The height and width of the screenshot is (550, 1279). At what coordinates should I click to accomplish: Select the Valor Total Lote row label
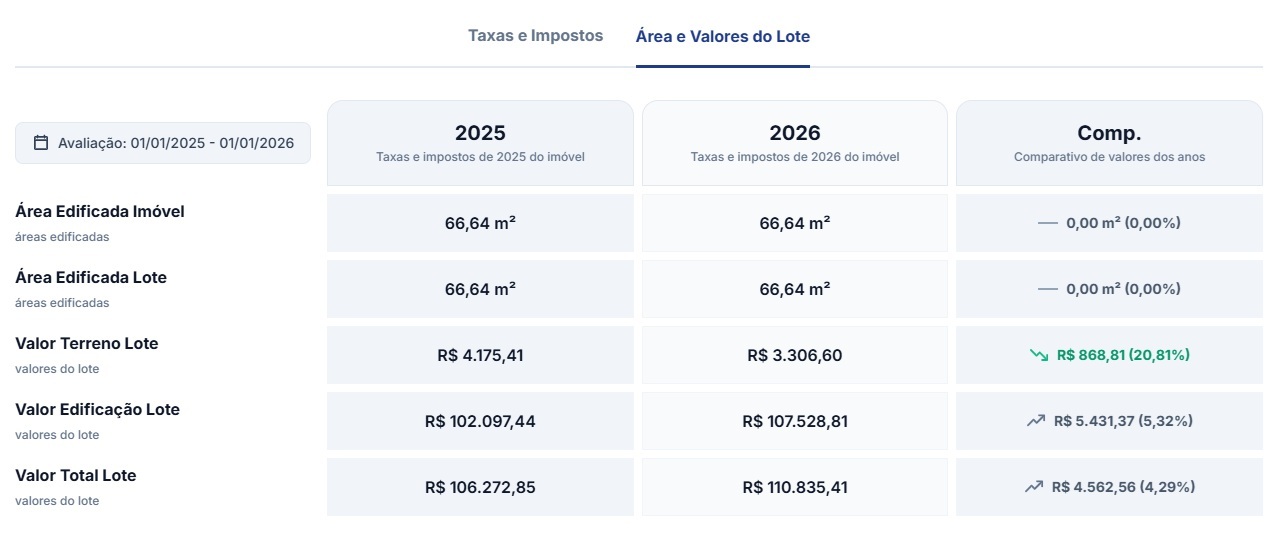(76, 476)
